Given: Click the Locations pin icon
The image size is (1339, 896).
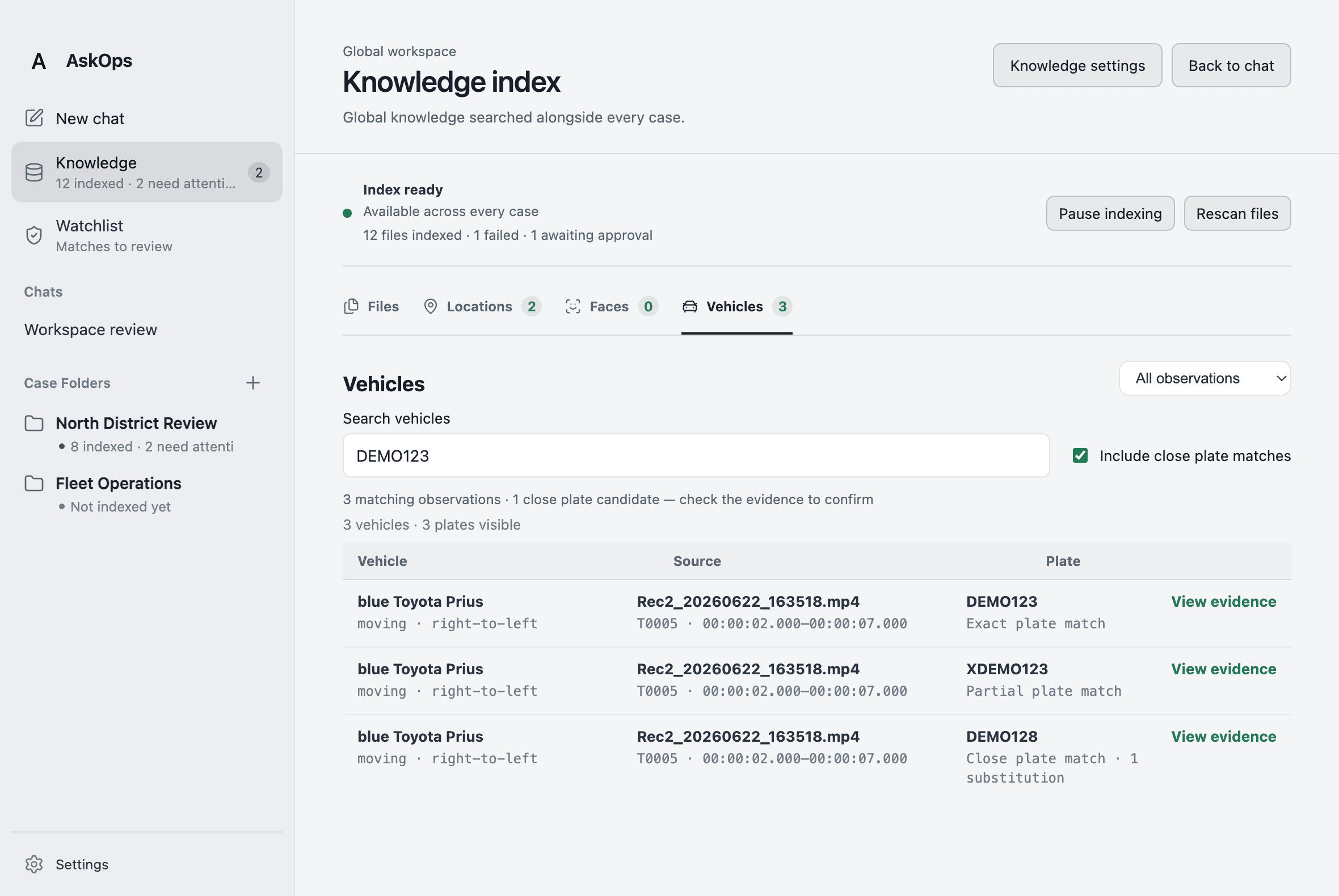Looking at the screenshot, I should [x=431, y=306].
